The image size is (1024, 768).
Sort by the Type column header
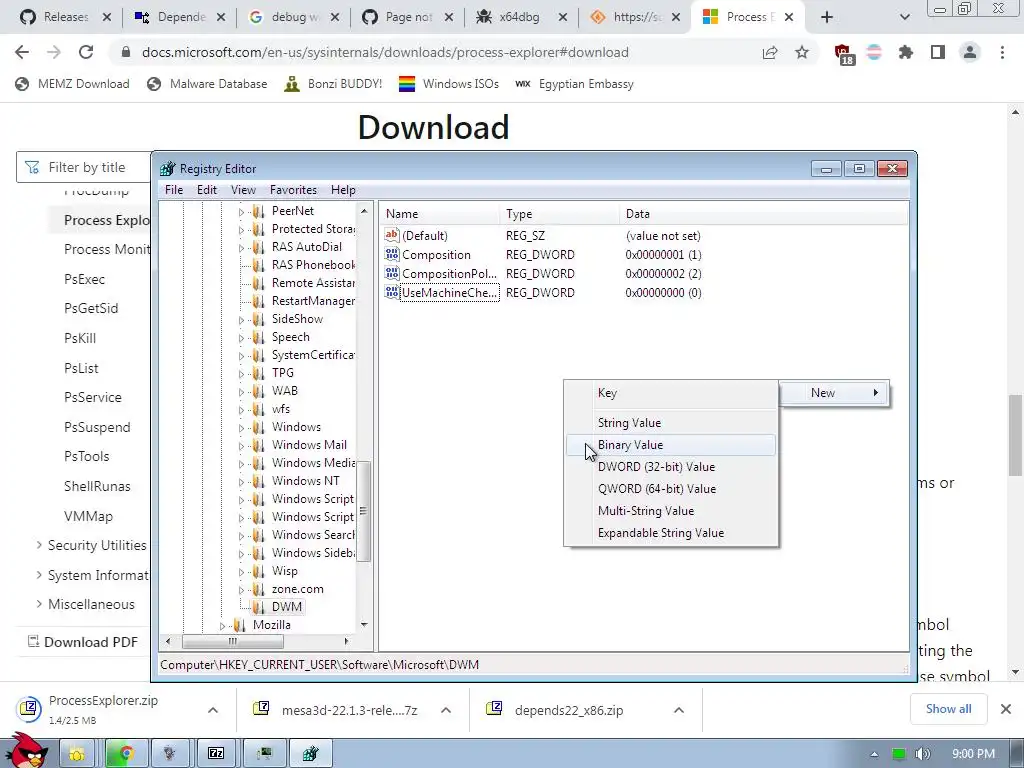point(560,214)
